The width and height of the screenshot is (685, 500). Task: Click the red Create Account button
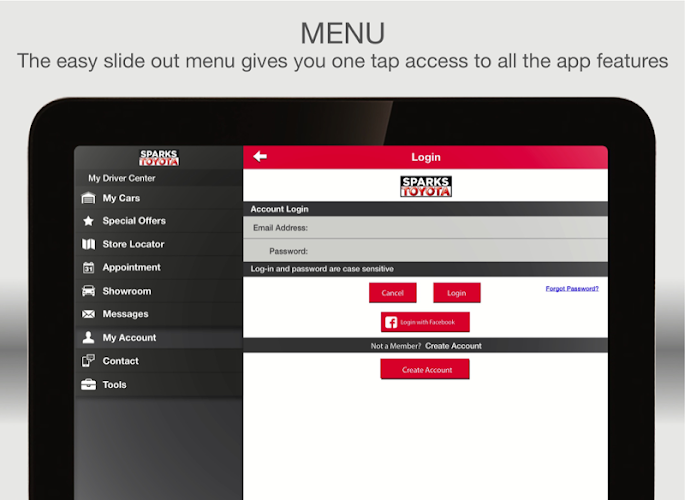[425, 369]
